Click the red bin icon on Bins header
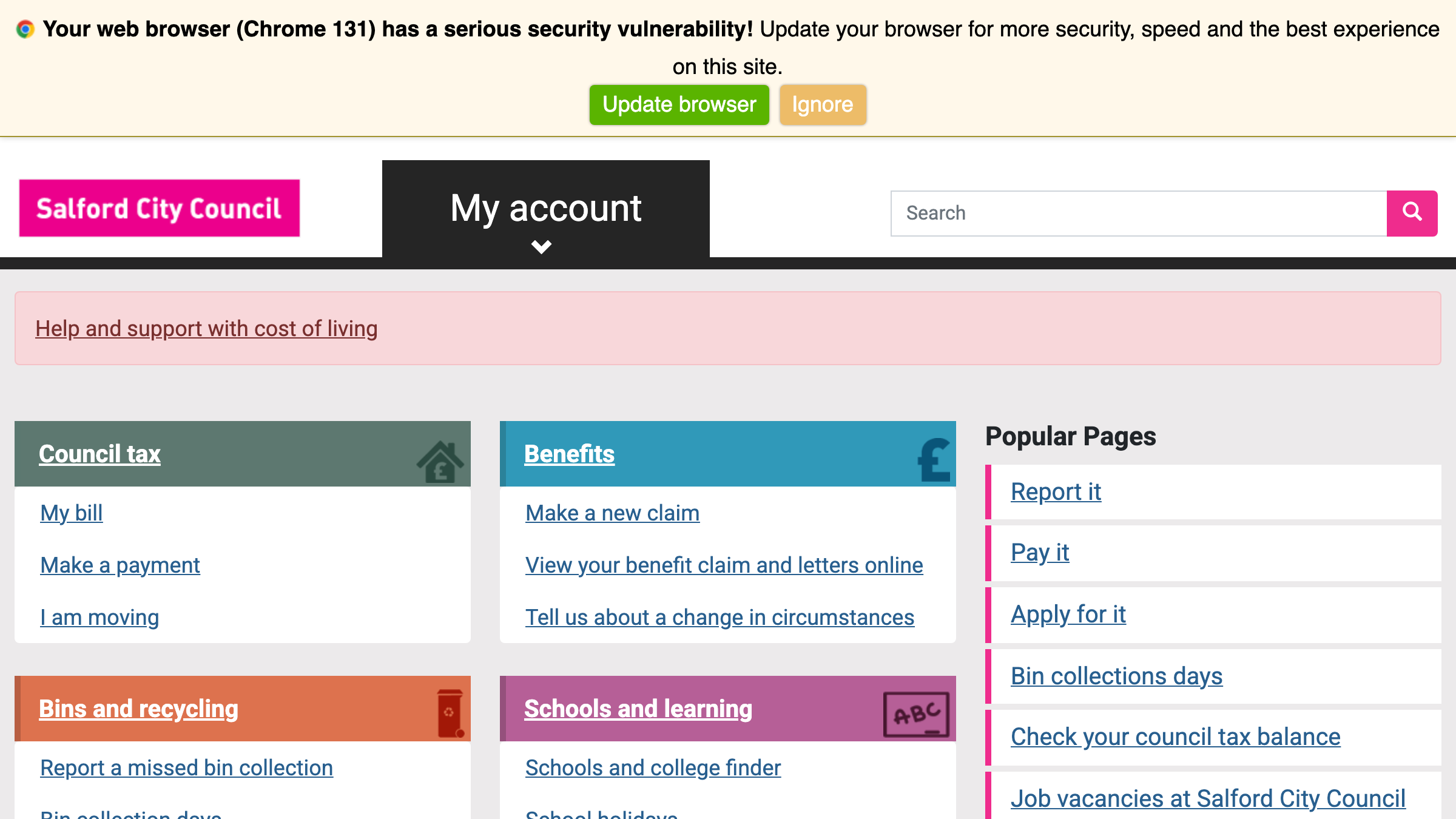This screenshot has height=819, width=1456. pyautogui.click(x=450, y=713)
